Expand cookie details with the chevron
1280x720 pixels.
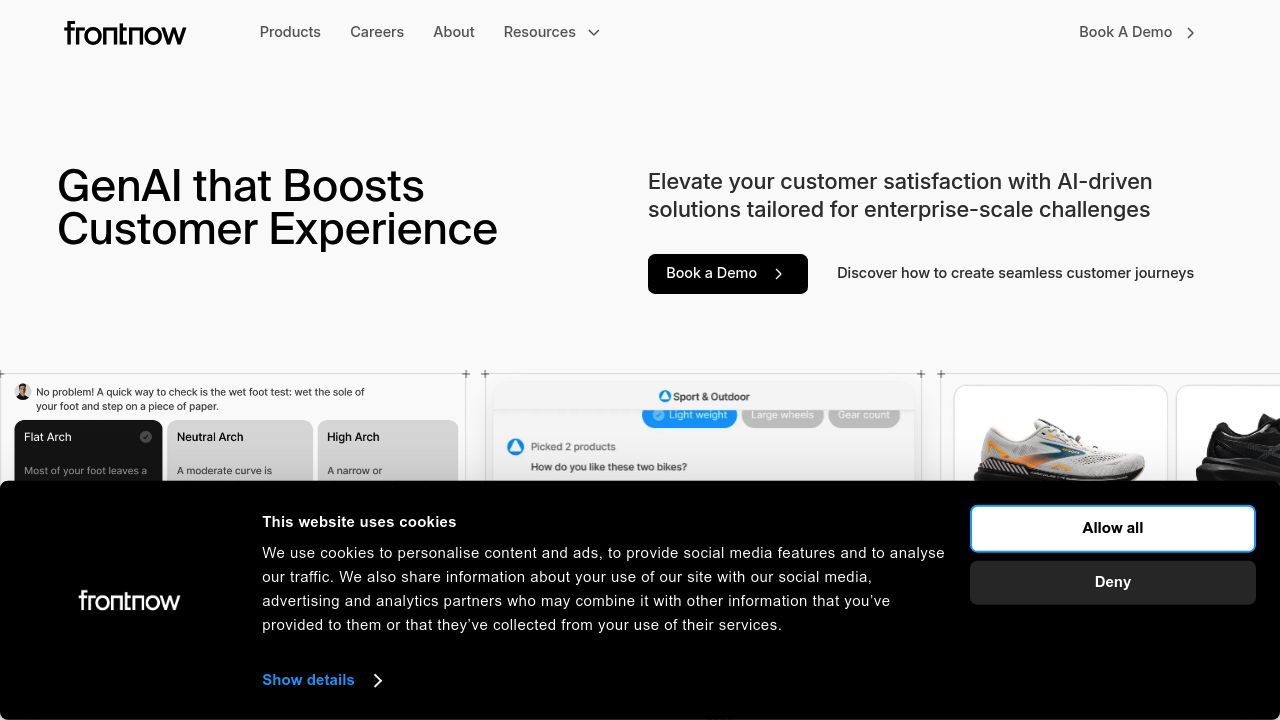[x=378, y=680]
